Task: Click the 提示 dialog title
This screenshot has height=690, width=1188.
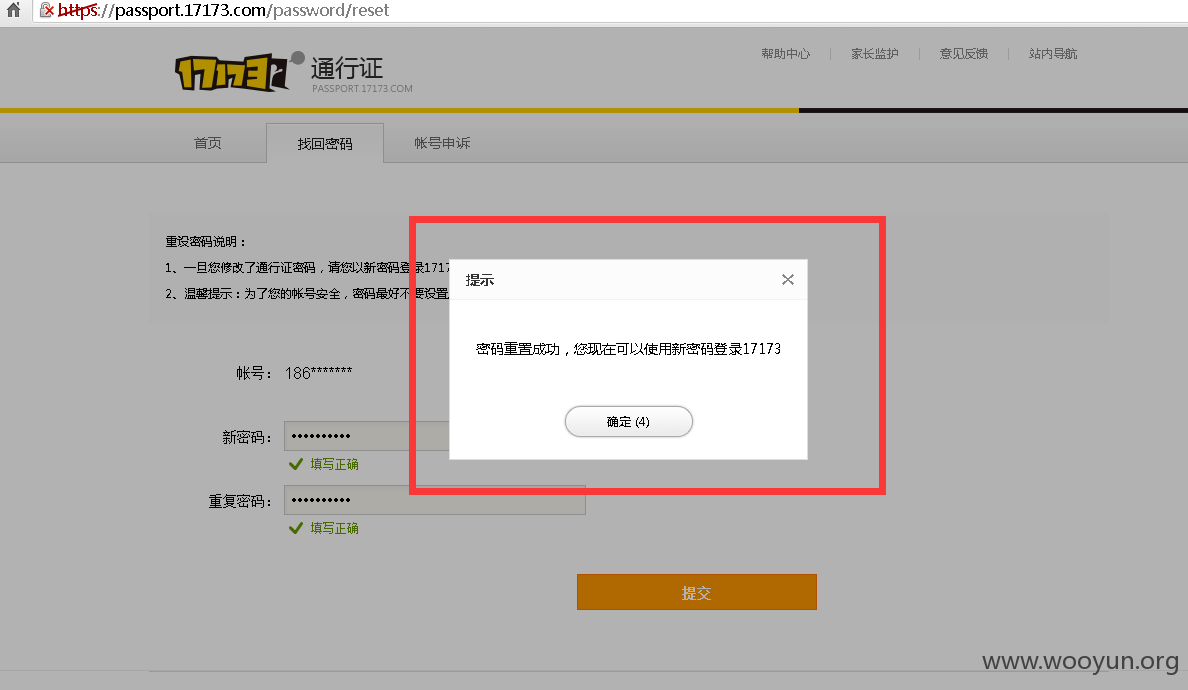Action: 480,280
